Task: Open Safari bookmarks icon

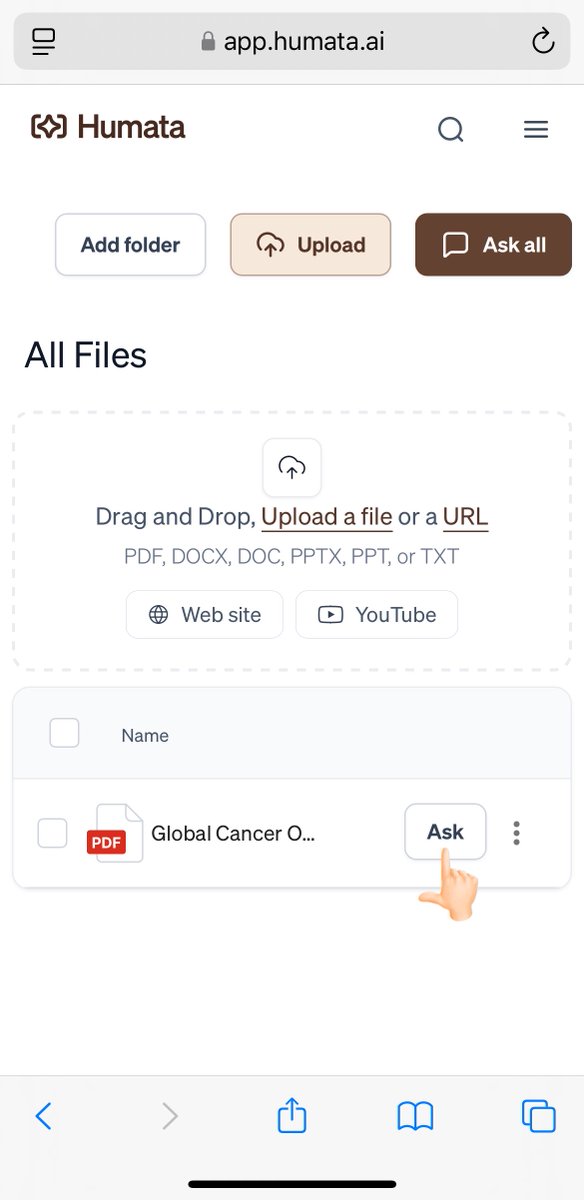Action: [x=415, y=1116]
